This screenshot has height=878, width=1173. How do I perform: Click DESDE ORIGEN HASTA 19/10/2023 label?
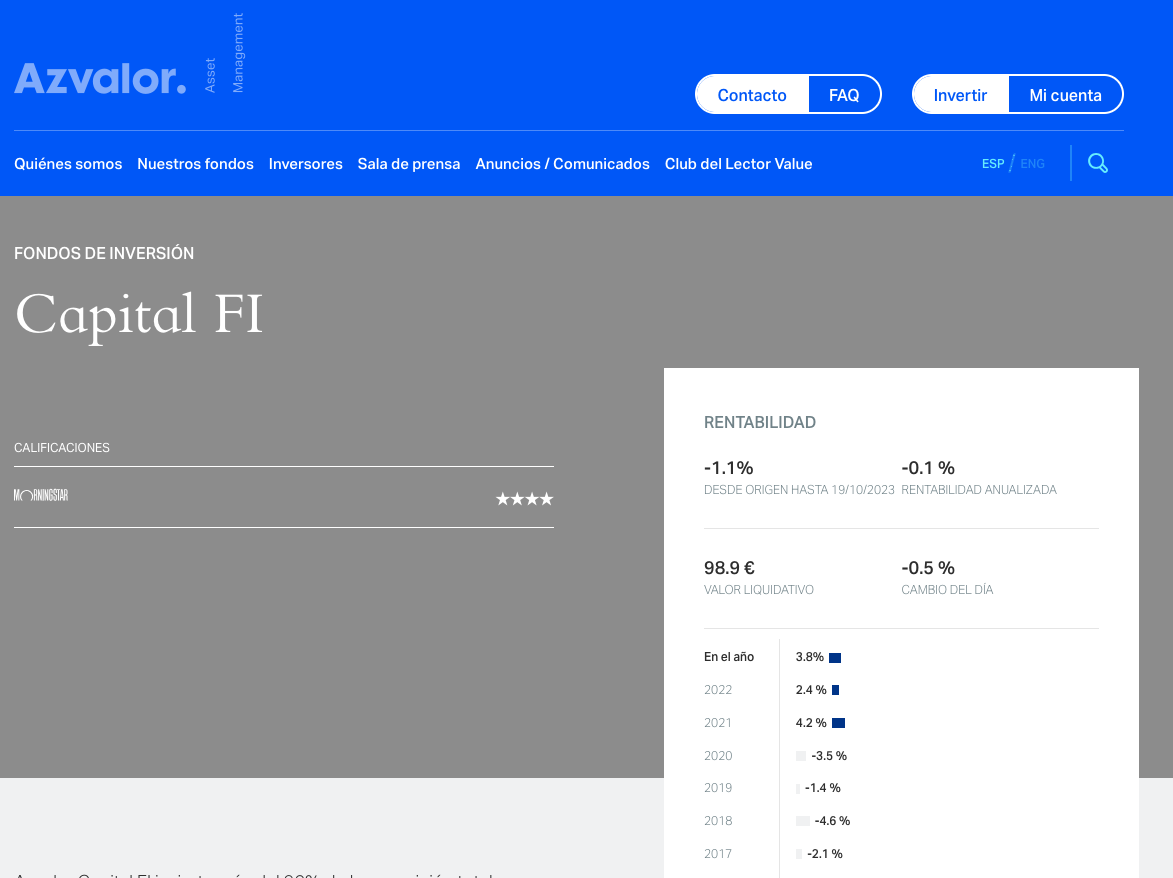[x=799, y=490]
